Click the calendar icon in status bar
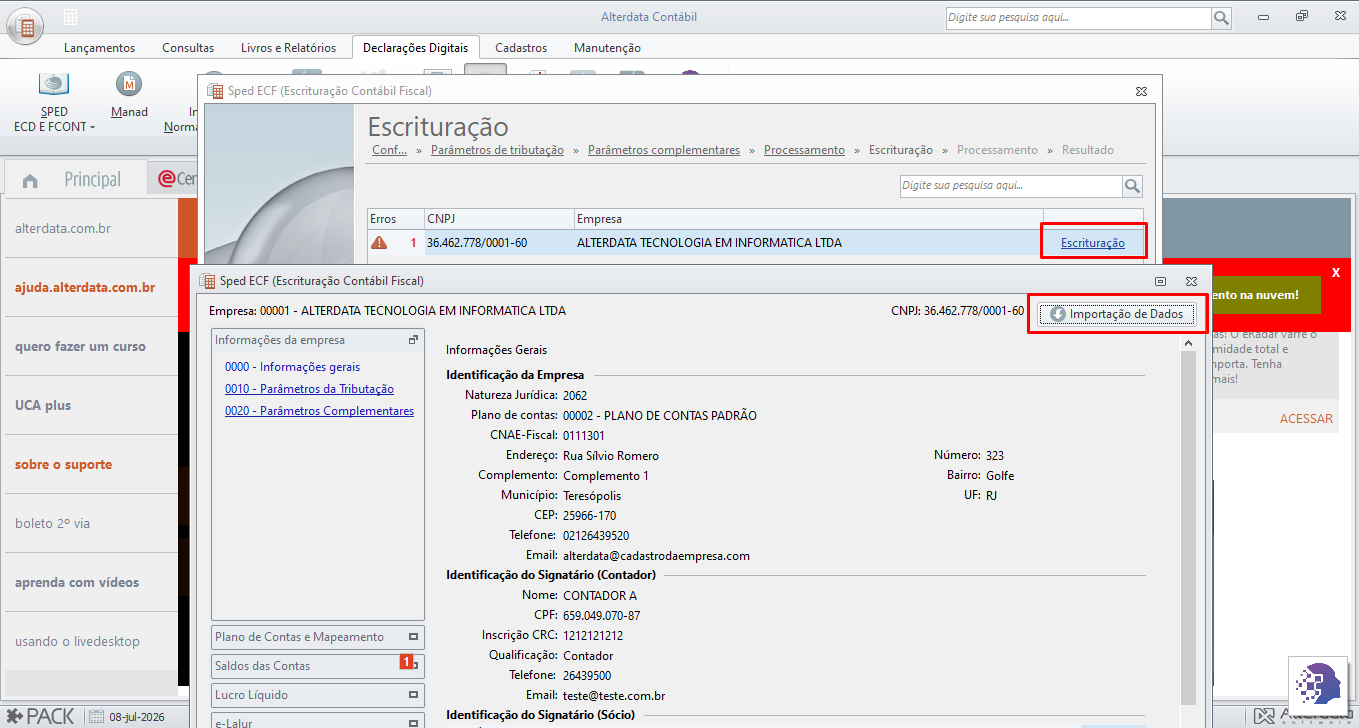This screenshot has height=728, width=1359. point(96,716)
